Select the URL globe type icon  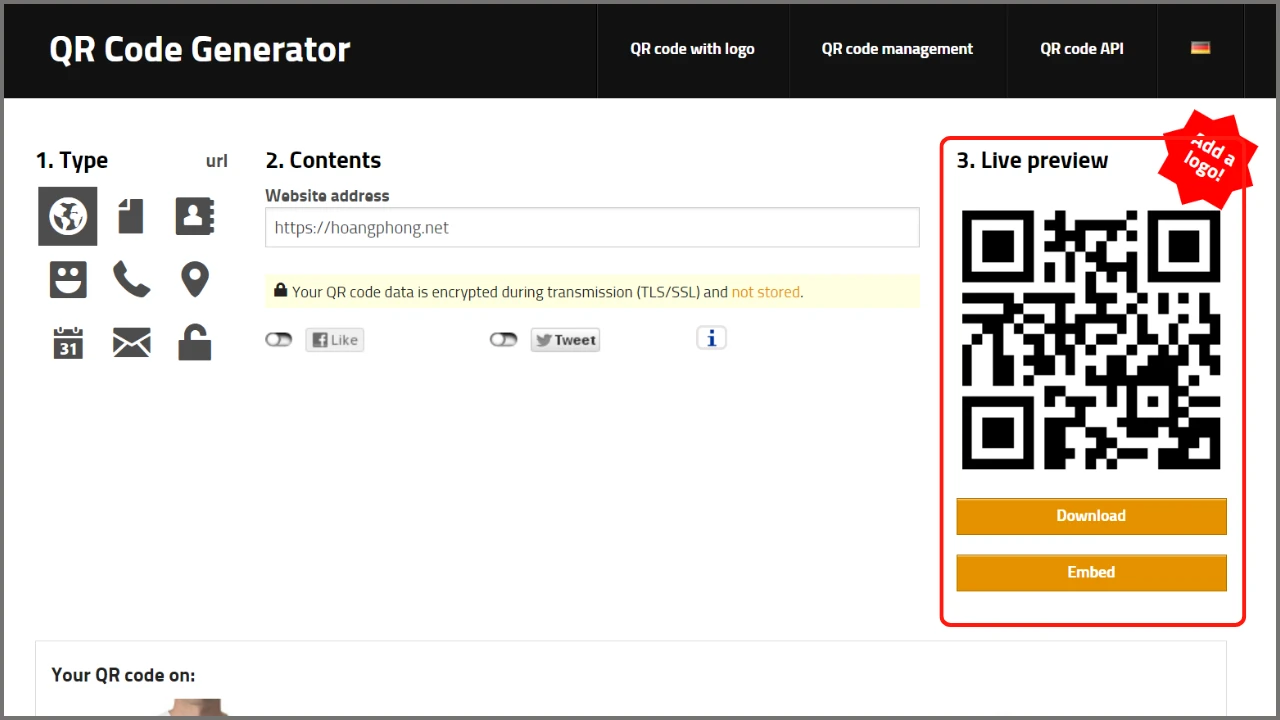point(68,216)
